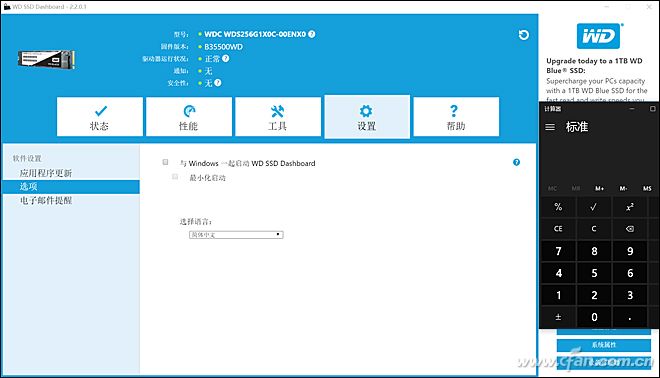Select the 设置 settings tab

[367, 117]
